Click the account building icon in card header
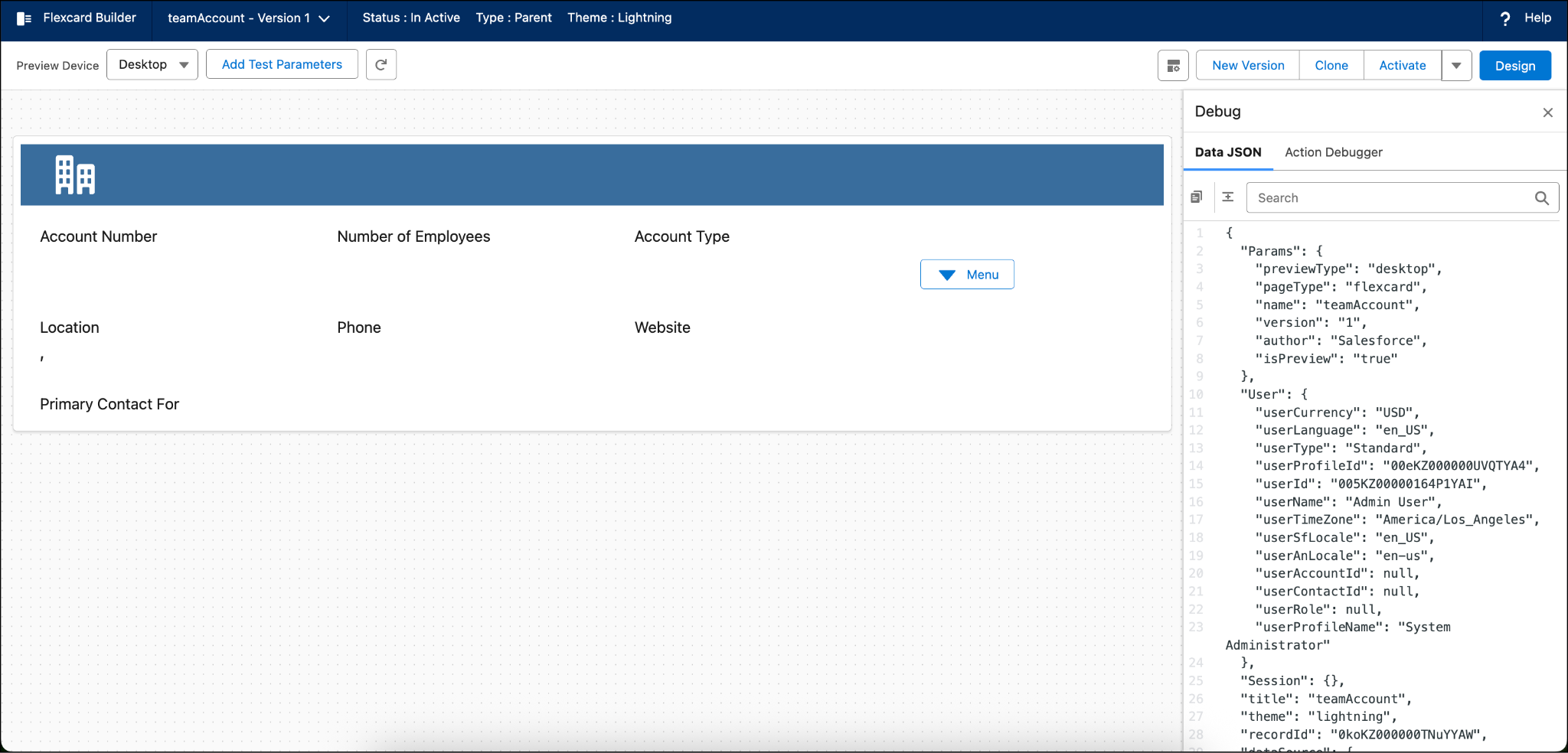Screen dimensions: 1568x753 tap(75, 175)
